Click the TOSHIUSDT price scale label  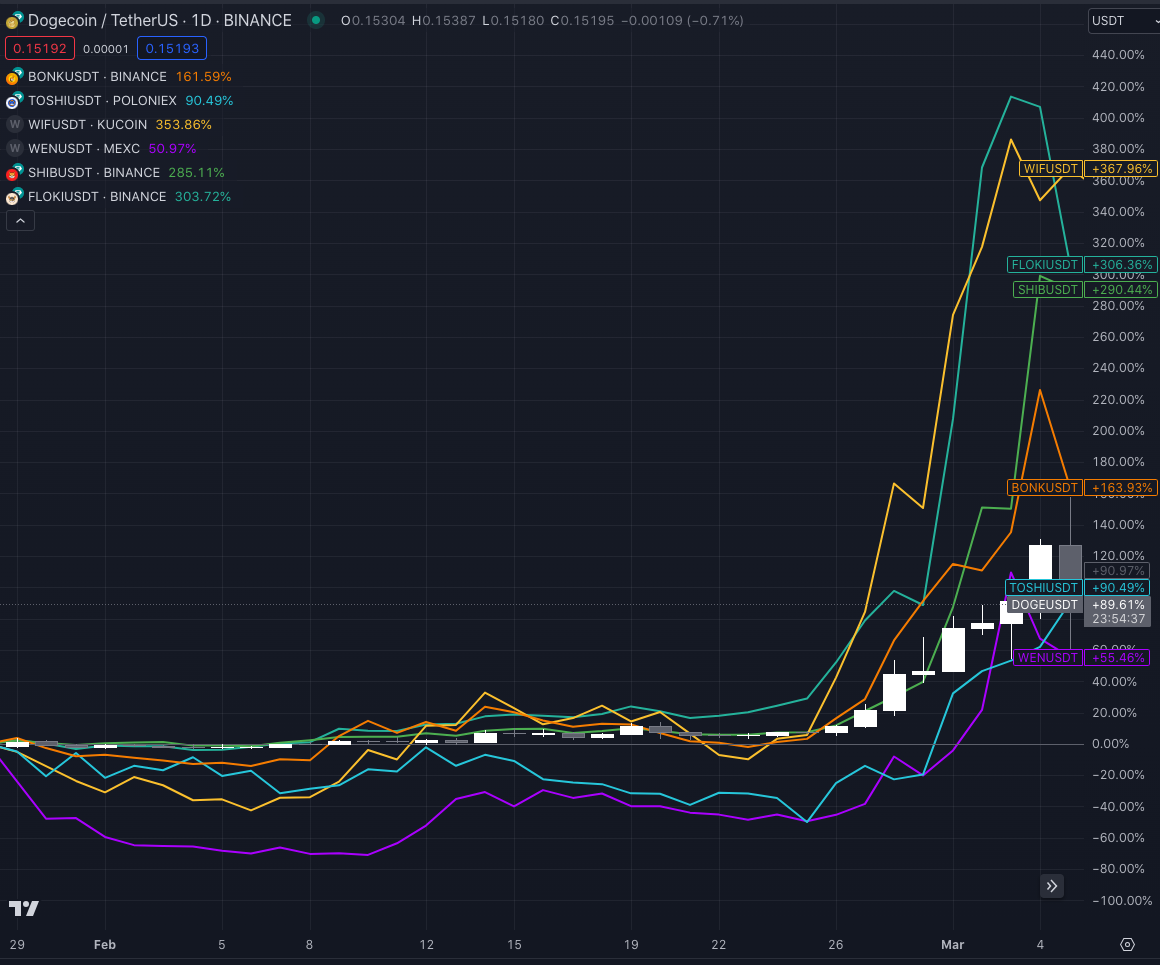coord(1044,588)
